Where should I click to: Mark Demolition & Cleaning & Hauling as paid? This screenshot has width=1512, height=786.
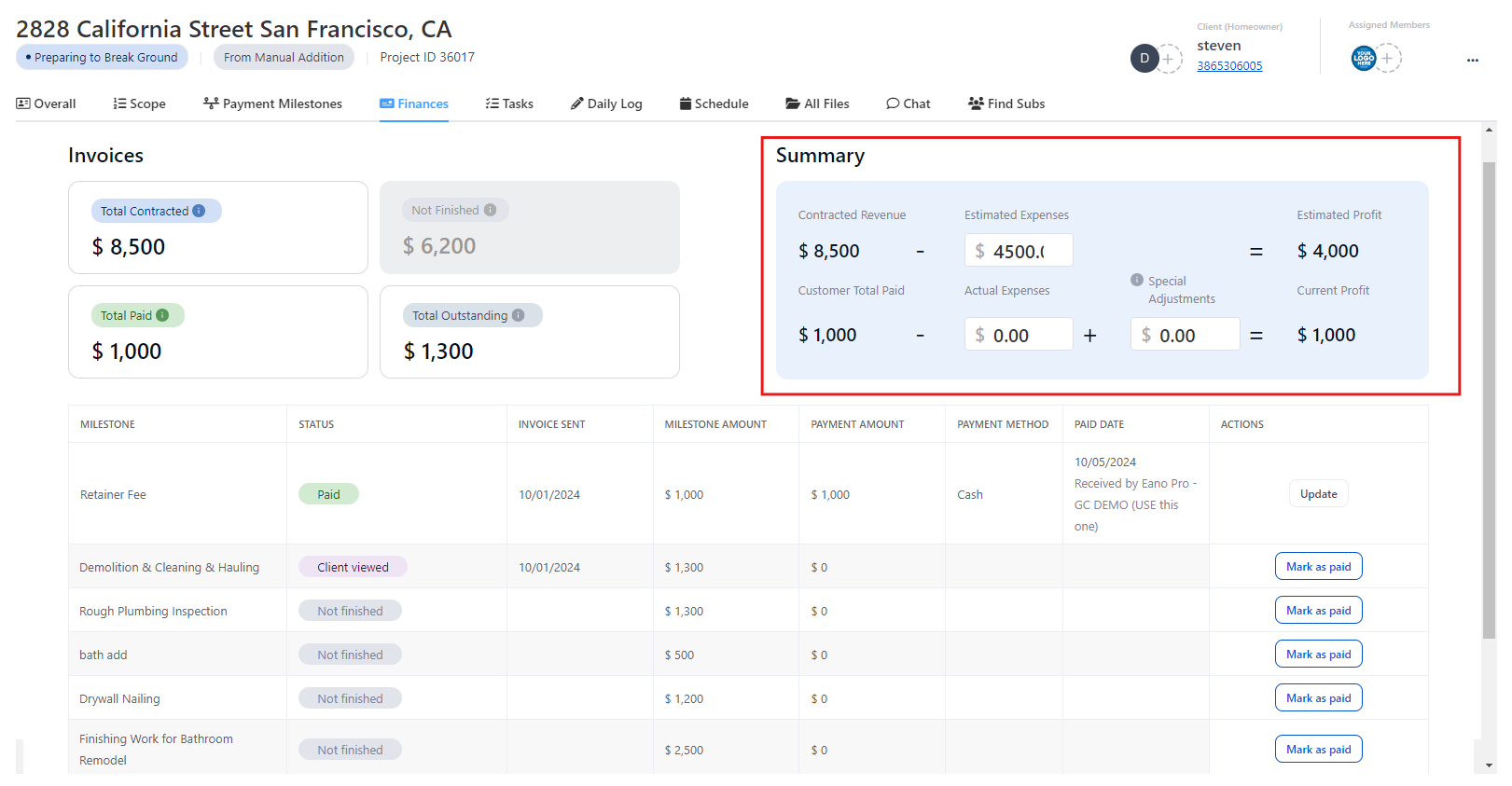pyautogui.click(x=1318, y=567)
